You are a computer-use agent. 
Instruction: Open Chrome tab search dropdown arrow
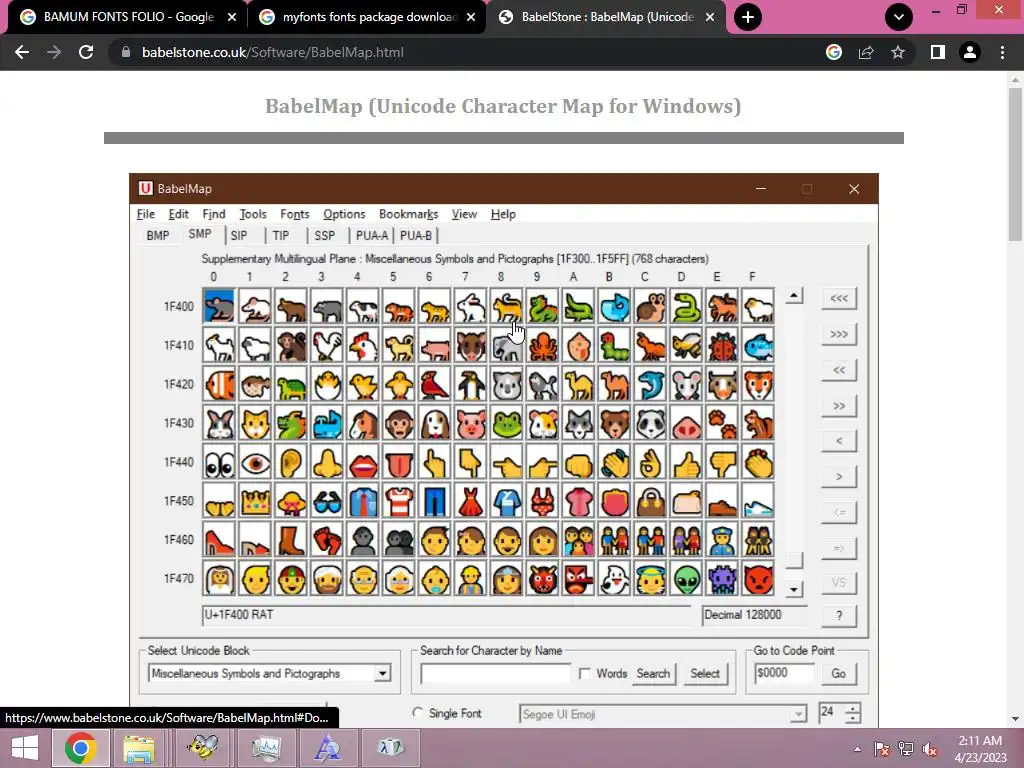pyautogui.click(x=899, y=17)
